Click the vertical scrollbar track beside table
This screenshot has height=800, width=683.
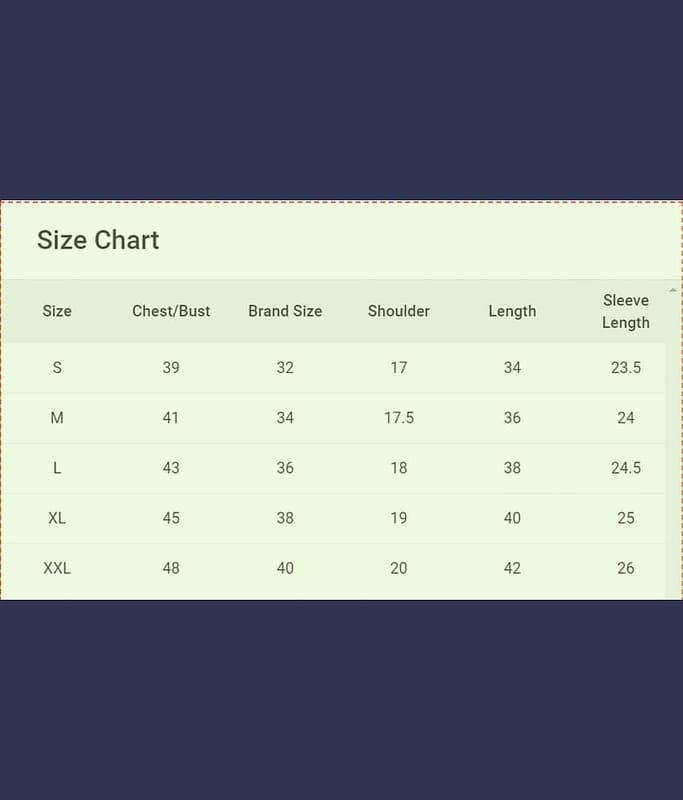pos(673,450)
